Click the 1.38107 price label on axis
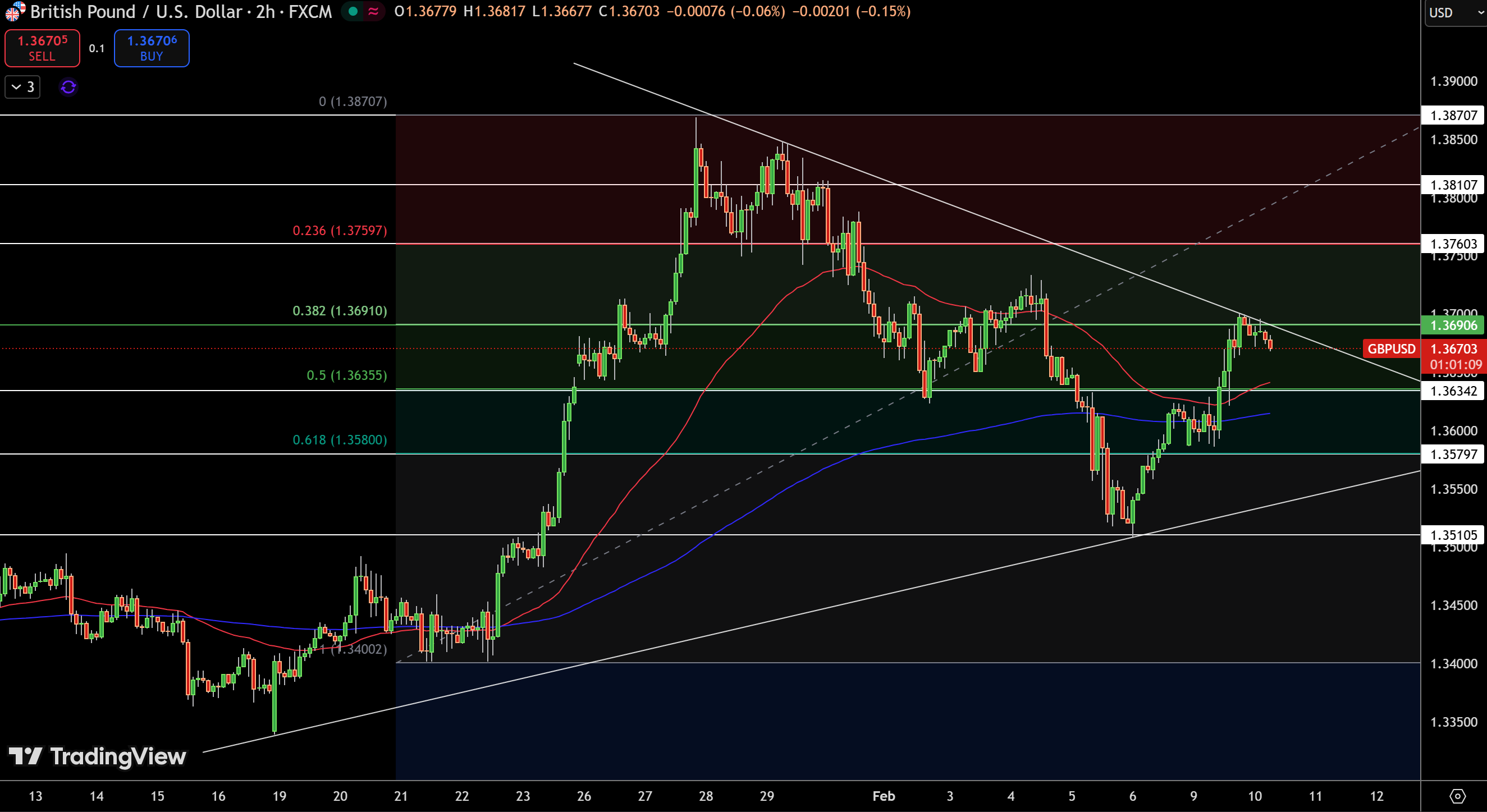 click(x=1453, y=185)
